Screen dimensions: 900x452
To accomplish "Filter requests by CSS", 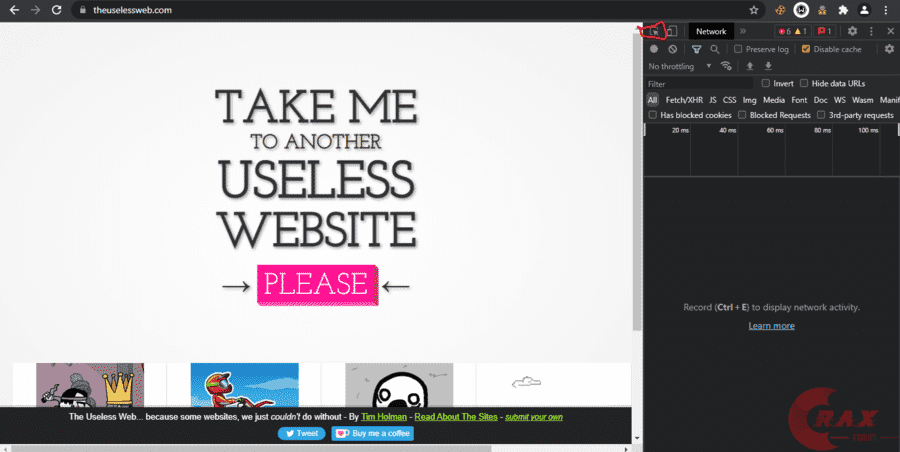I will pos(730,100).
